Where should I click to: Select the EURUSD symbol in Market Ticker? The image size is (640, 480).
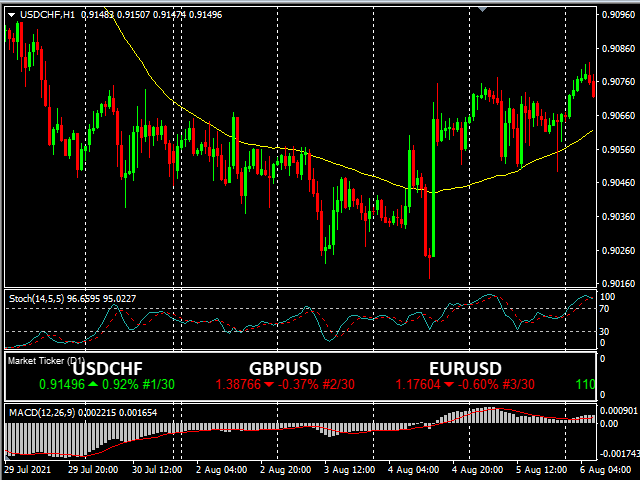click(x=464, y=368)
